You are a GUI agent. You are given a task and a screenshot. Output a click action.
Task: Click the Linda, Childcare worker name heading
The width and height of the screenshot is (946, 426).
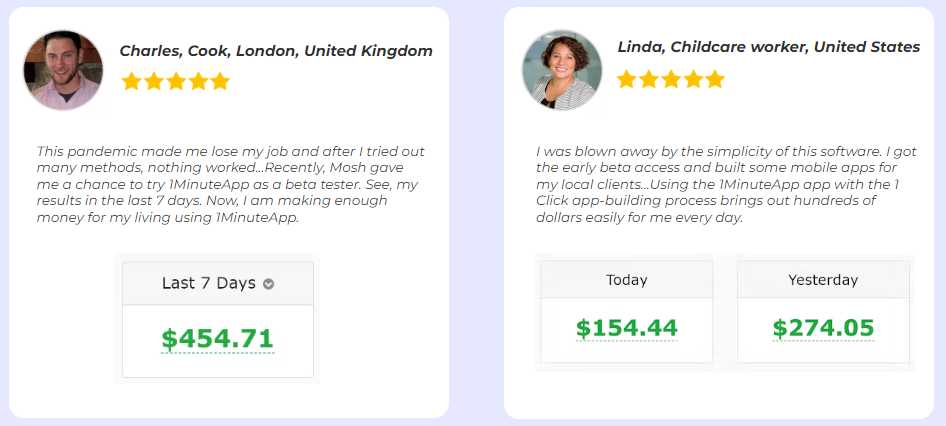click(x=769, y=47)
